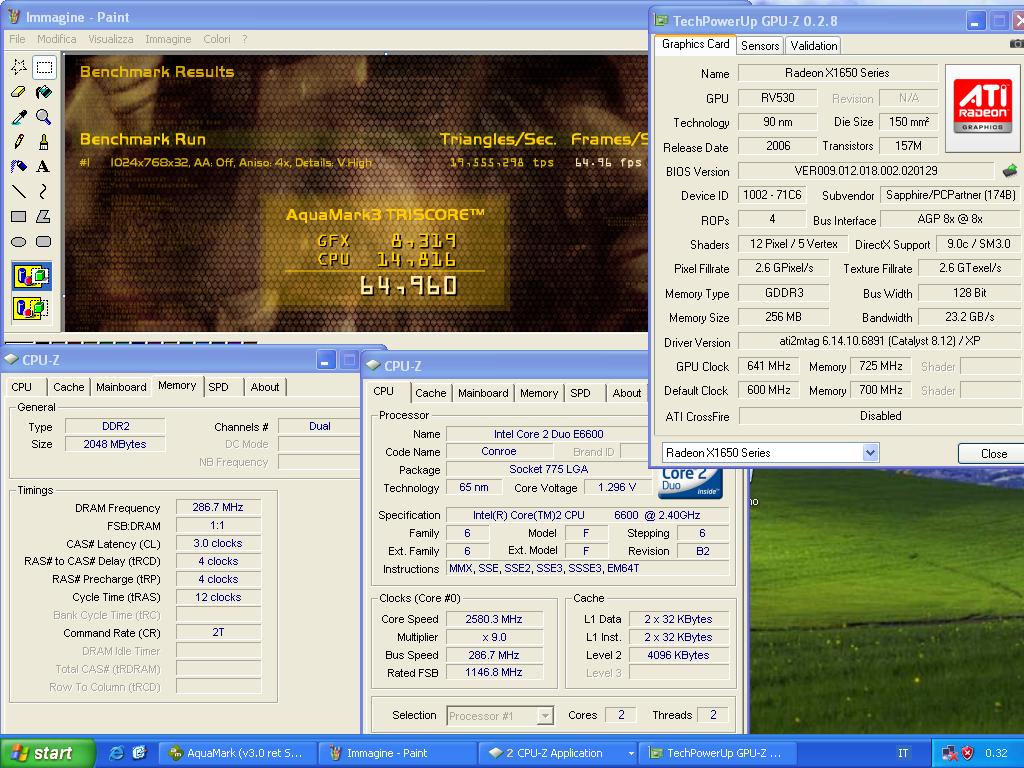Select the Curve tool in Paint

(x=44, y=191)
